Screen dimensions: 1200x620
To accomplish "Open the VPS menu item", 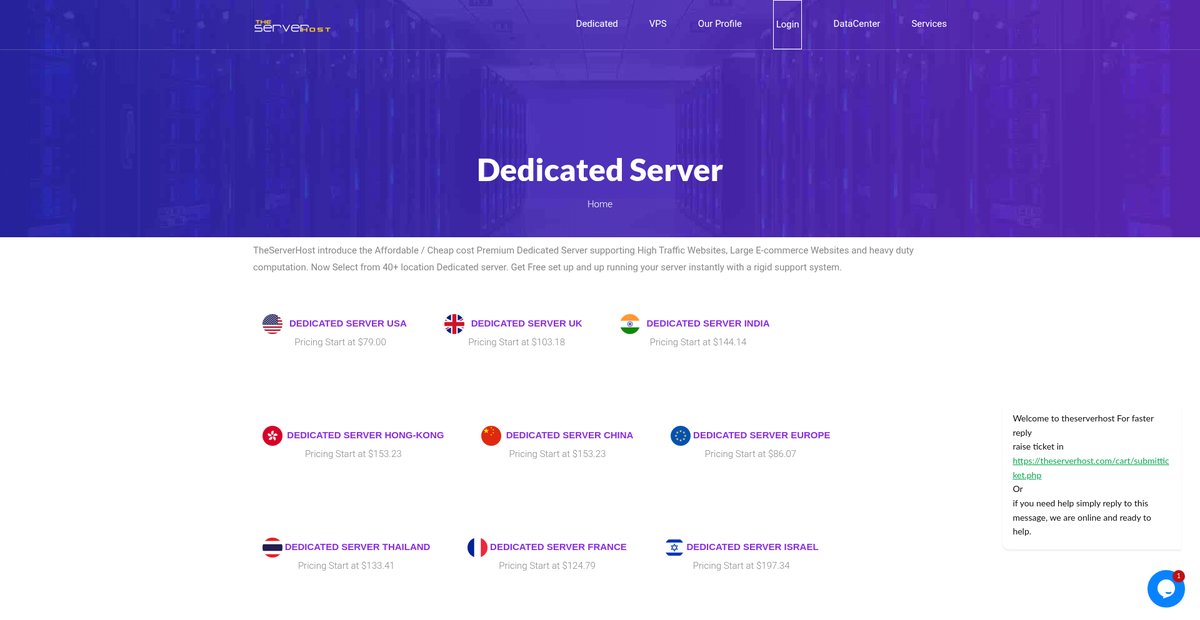I will [x=658, y=24].
